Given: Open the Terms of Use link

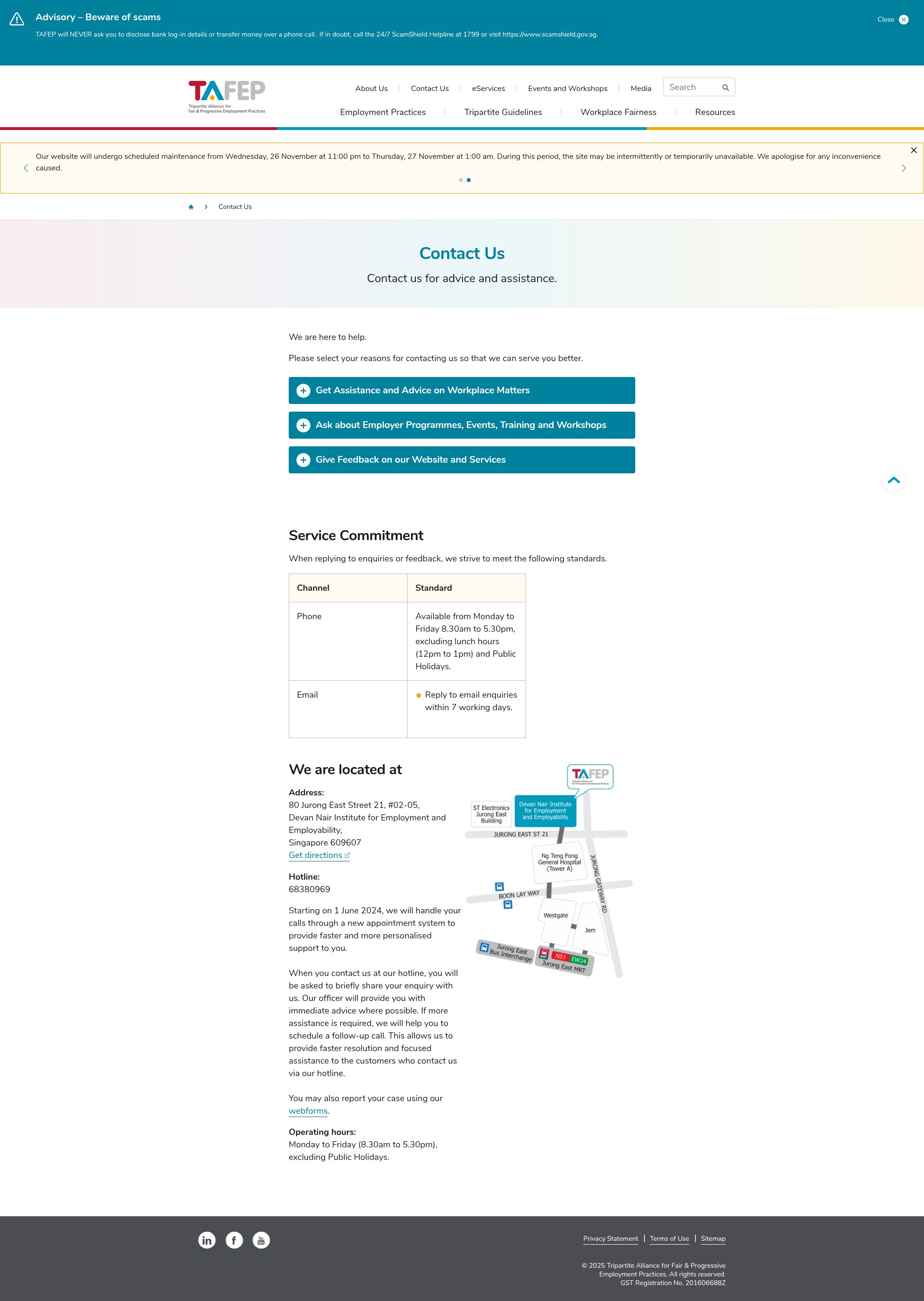Looking at the screenshot, I should [669, 1238].
